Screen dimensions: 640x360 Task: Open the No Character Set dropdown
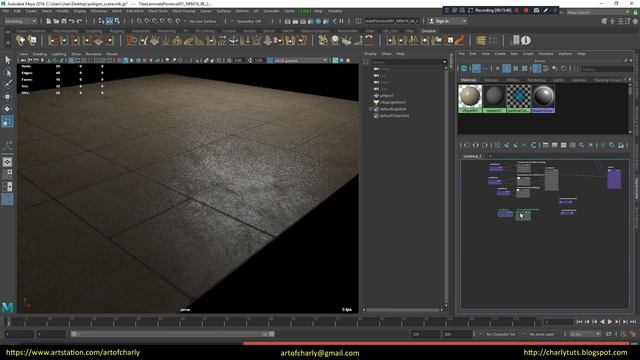point(501,334)
